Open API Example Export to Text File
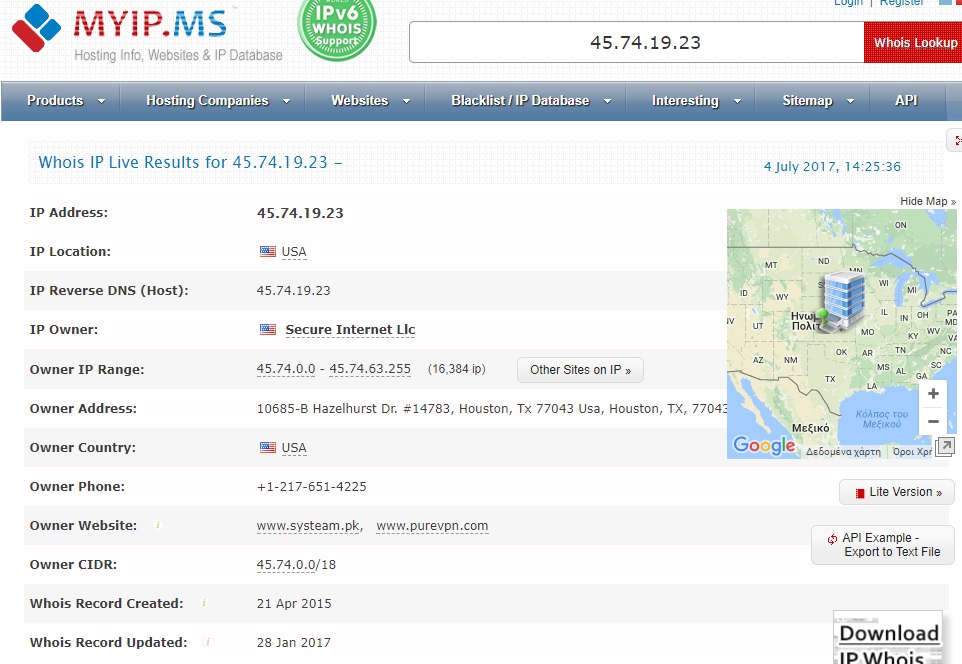The image size is (962, 664). pos(883,545)
